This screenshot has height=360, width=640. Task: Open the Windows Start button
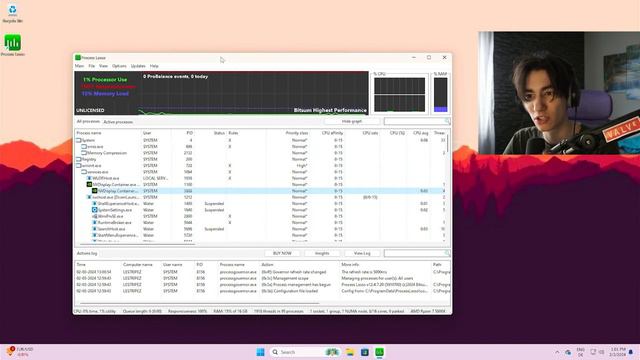(x=260, y=352)
